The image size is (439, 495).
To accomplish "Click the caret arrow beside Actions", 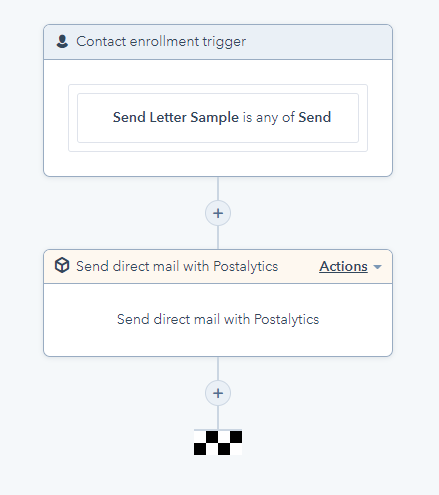I will 377,267.
